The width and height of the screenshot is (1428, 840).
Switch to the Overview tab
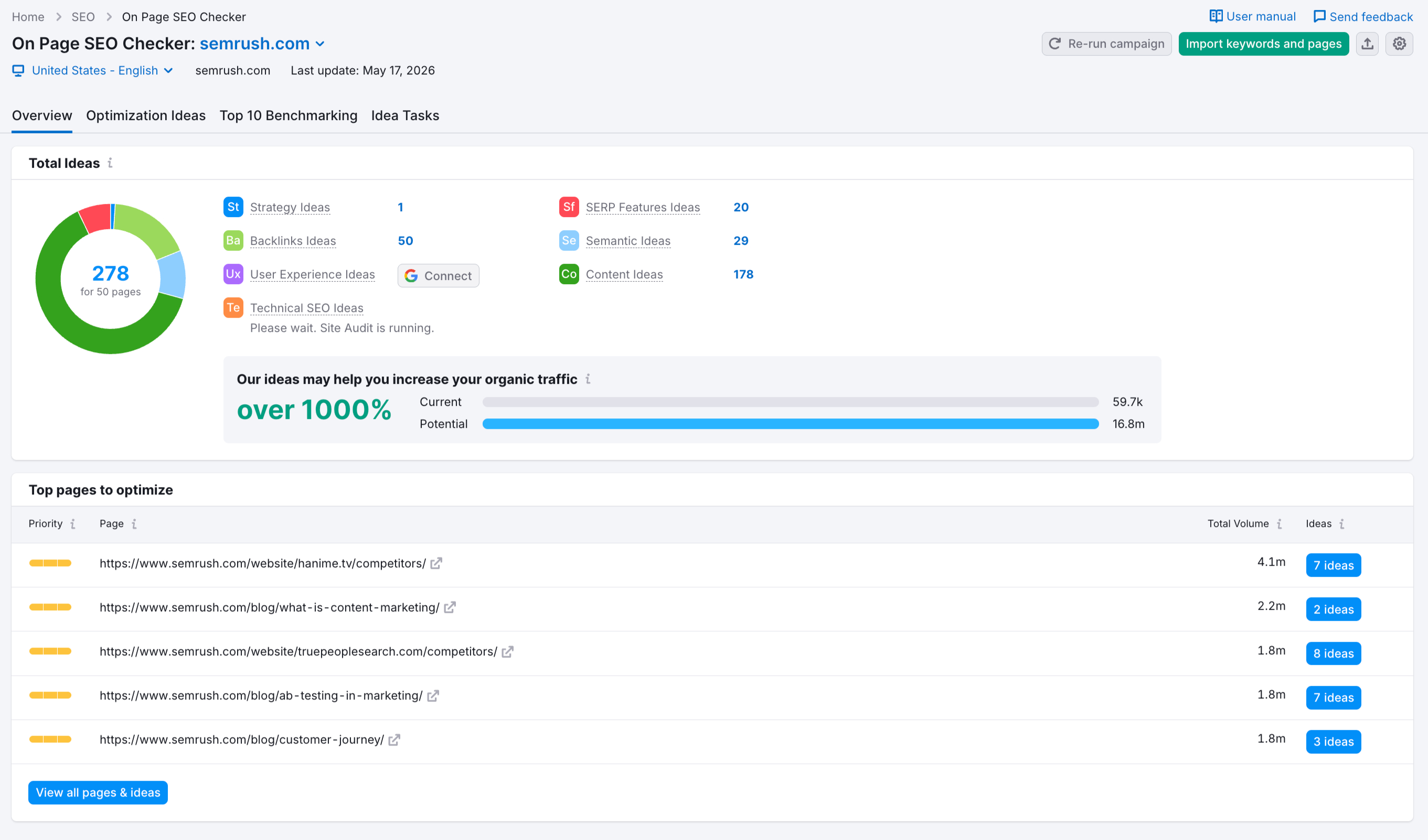point(42,115)
